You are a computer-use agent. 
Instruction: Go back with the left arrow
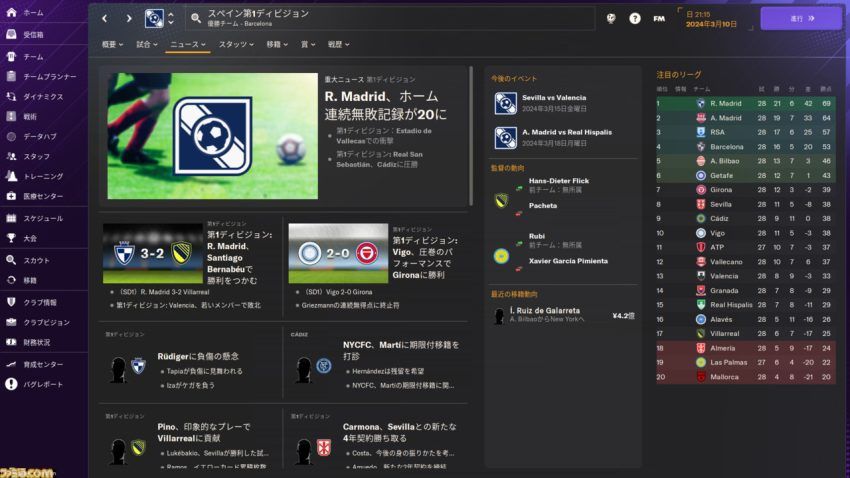pos(105,18)
